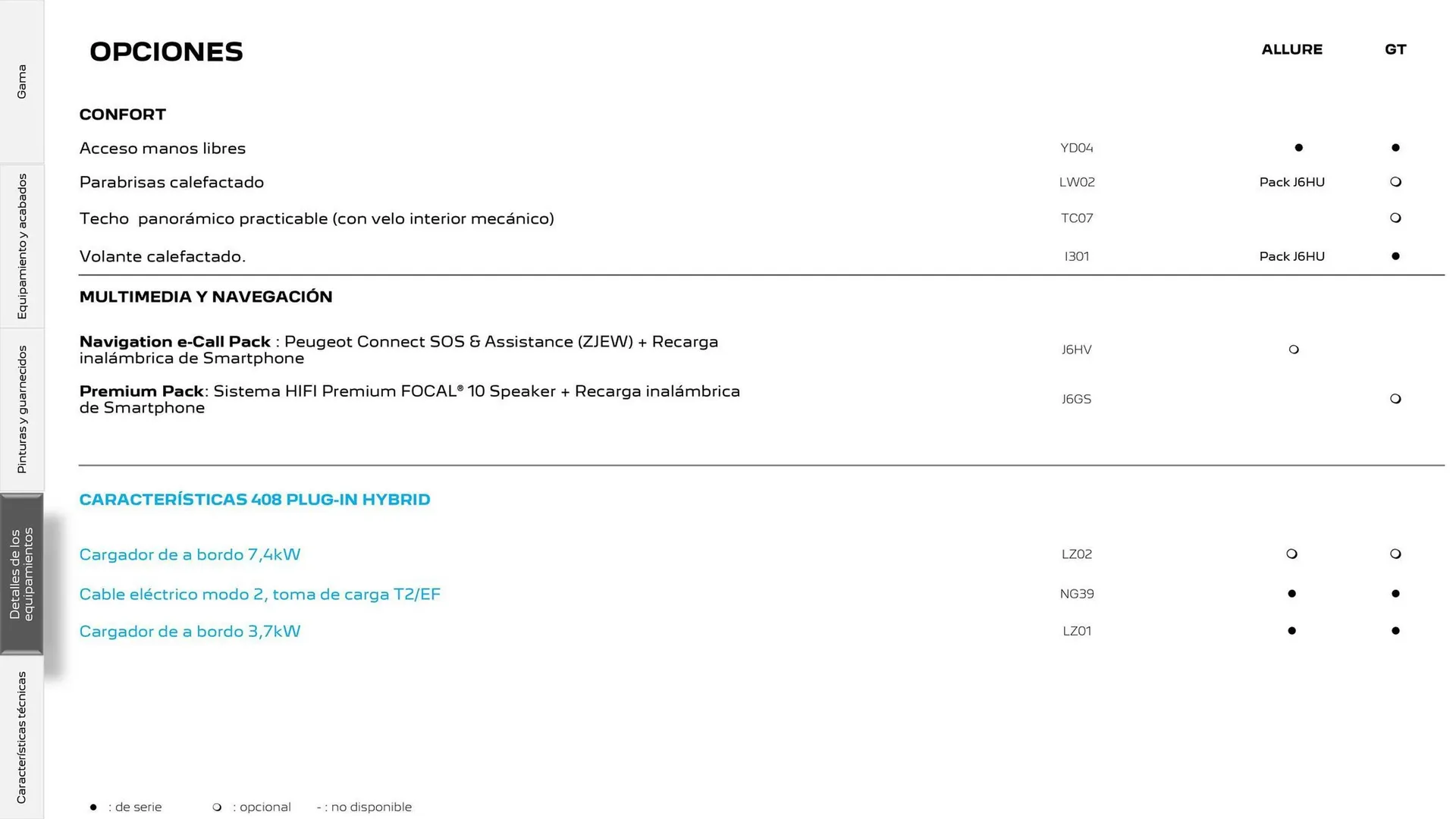Click Pack J6HU in Parabrisas calefactado row
1456x819 pixels.
pyautogui.click(x=1291, y=182)
